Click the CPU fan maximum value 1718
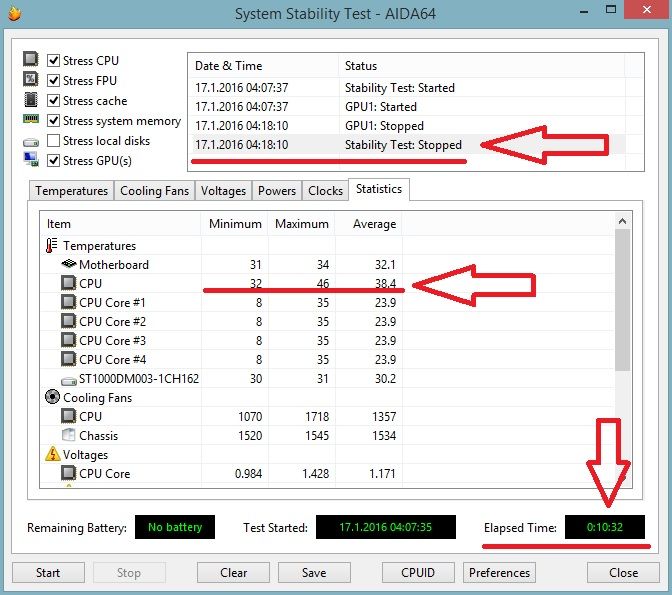Screen dimensions: 672x595 317,416
